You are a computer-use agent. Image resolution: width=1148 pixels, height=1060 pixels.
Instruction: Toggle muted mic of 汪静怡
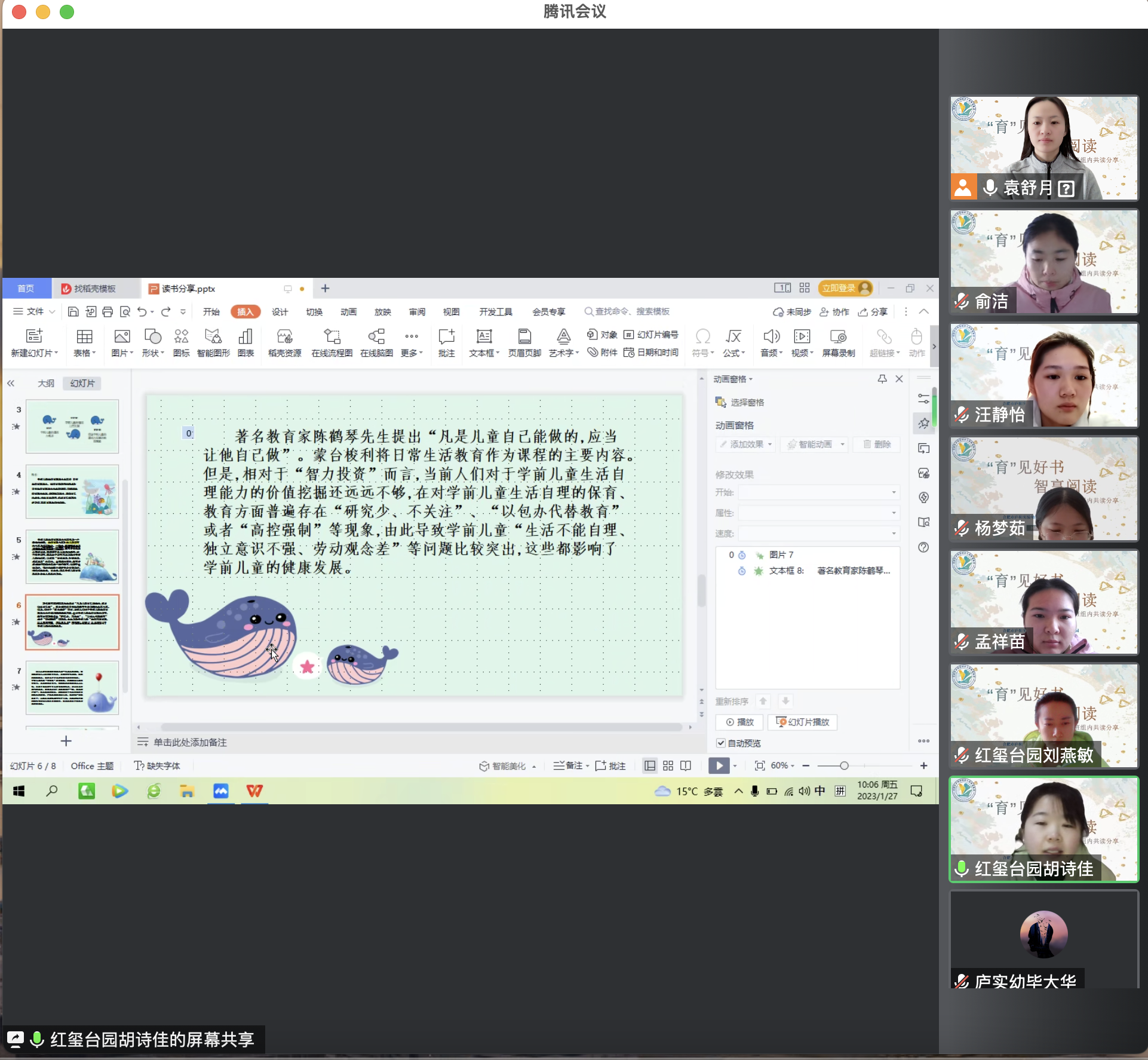962,415
